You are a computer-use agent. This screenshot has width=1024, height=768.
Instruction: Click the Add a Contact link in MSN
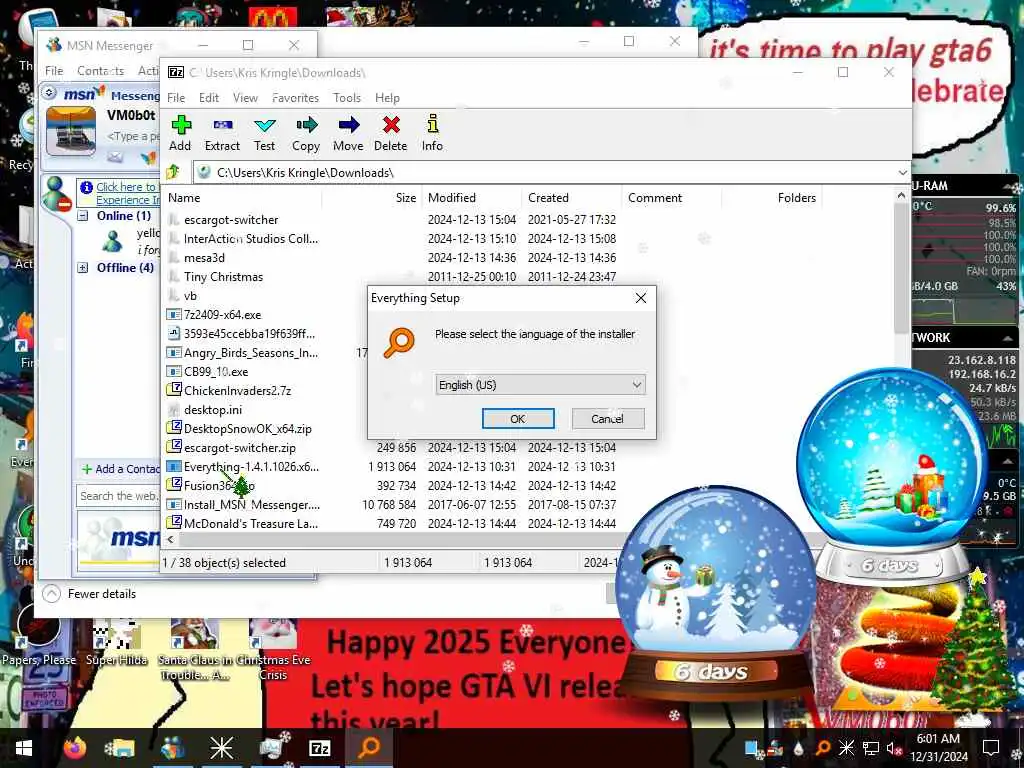tap(121, 469)
